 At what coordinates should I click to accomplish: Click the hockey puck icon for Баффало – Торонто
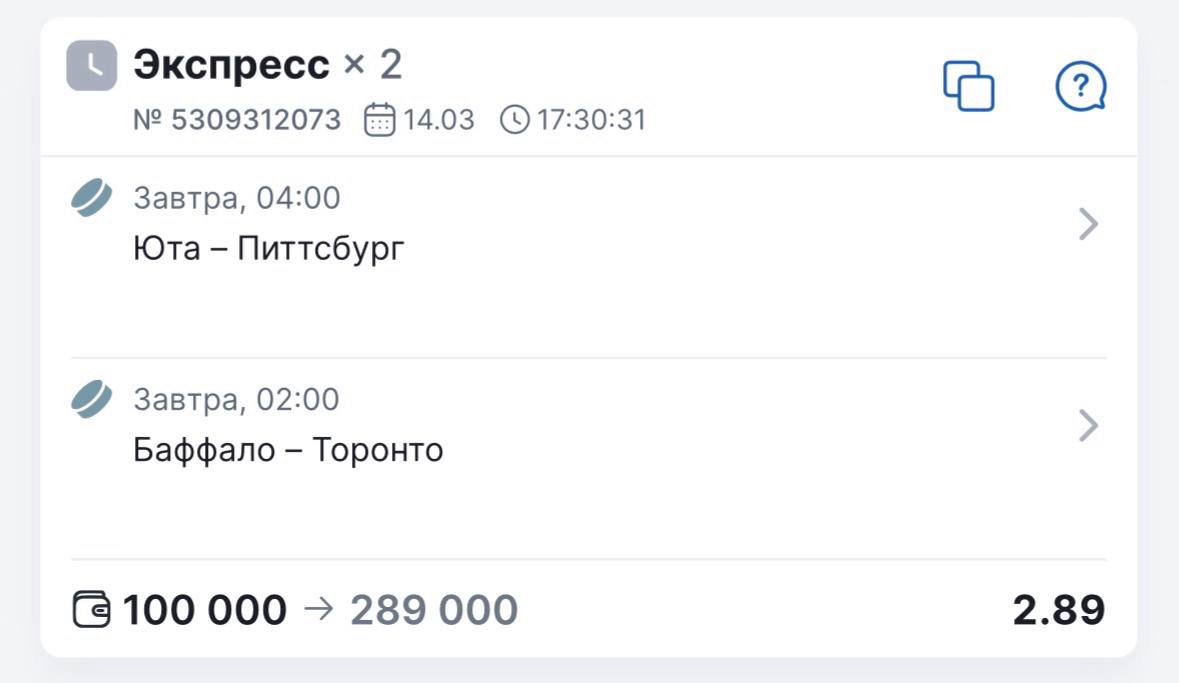(92, 400)
